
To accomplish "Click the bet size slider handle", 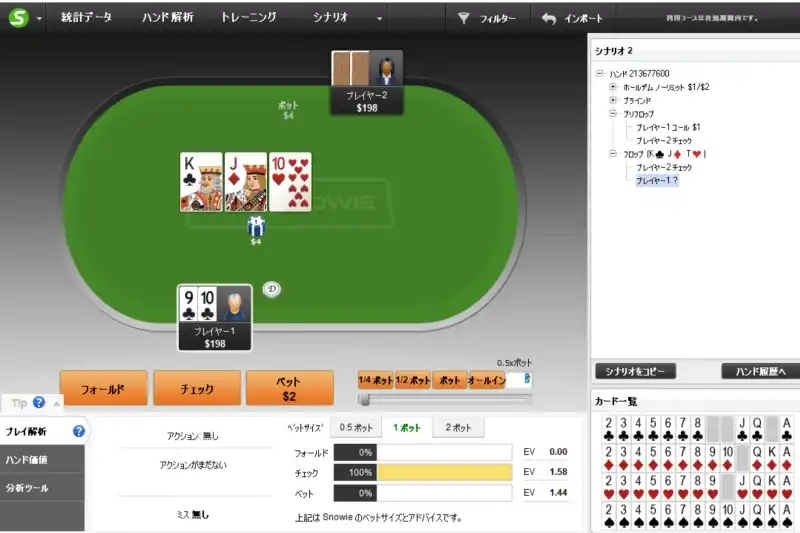I will 364,400.
